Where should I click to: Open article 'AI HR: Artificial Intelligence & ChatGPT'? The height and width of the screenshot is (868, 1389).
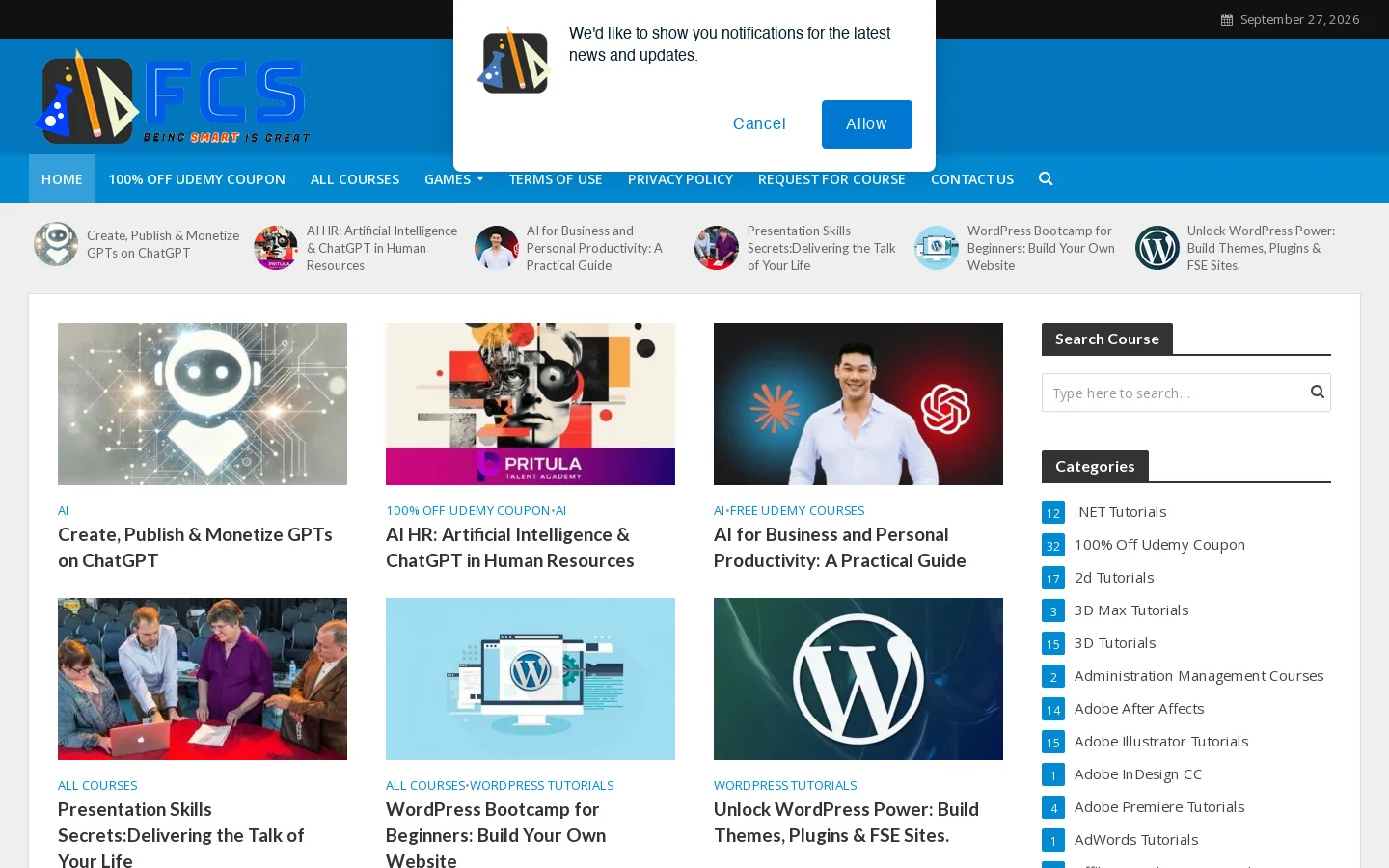(x=510, y=547)
